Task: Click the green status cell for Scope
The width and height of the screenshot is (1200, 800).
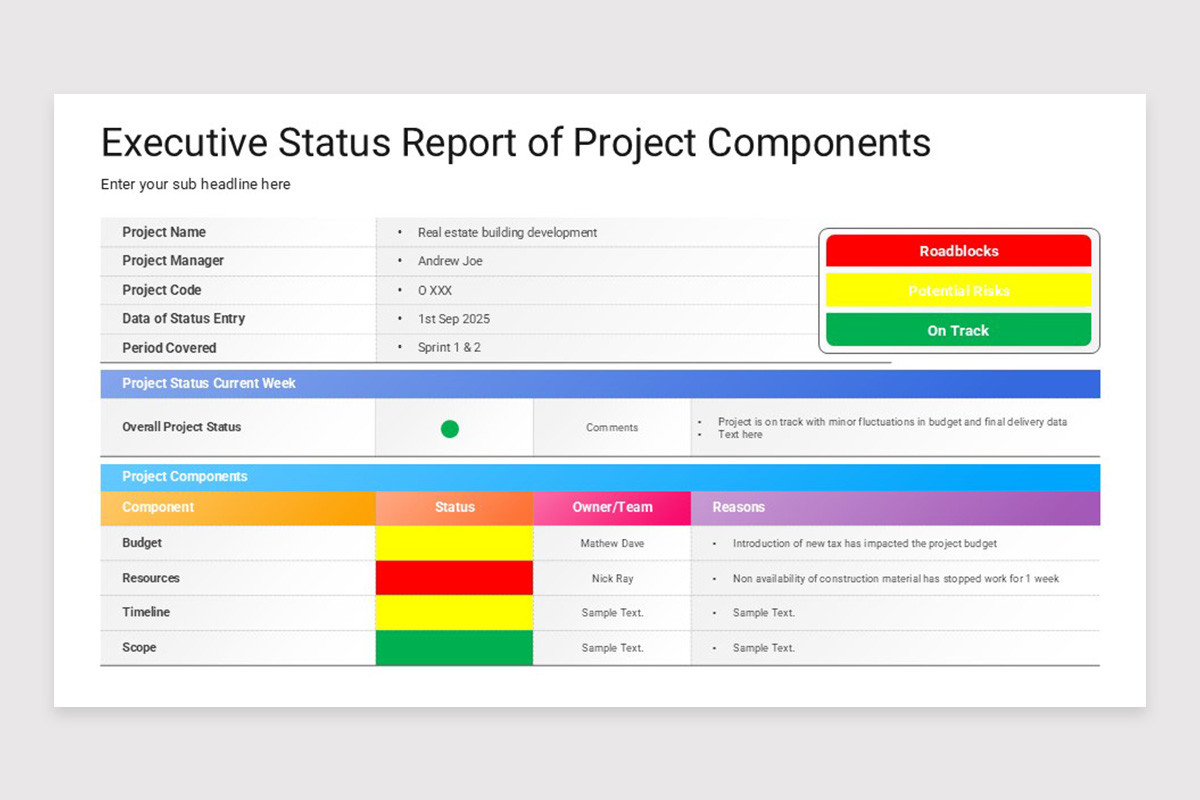Action: [454, 647]
